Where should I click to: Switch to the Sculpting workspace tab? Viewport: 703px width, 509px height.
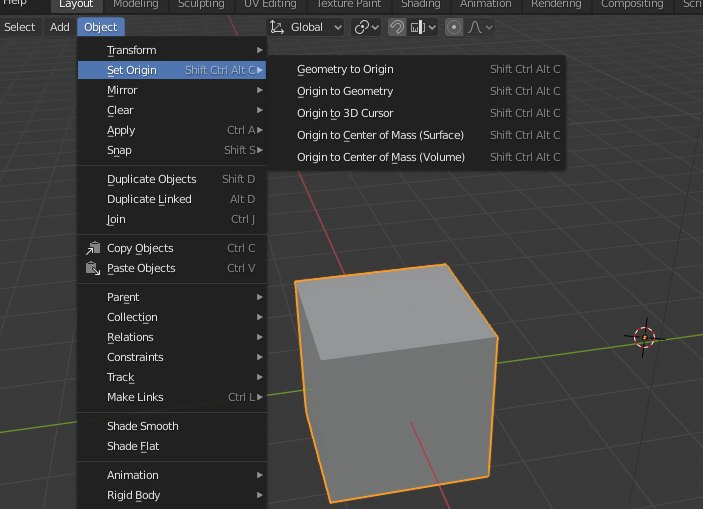tap(201, 4)
